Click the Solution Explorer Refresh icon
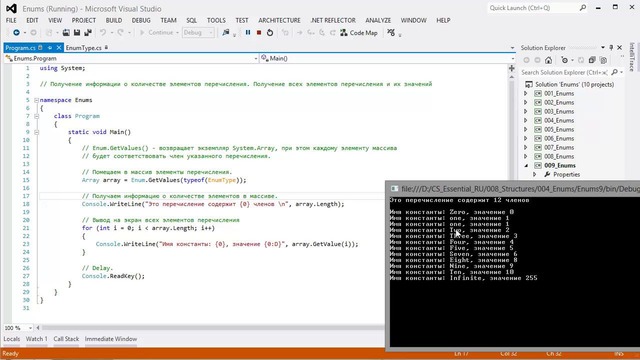Image resolution: width=640 pixels, height=360 pixels. [581, 60]
